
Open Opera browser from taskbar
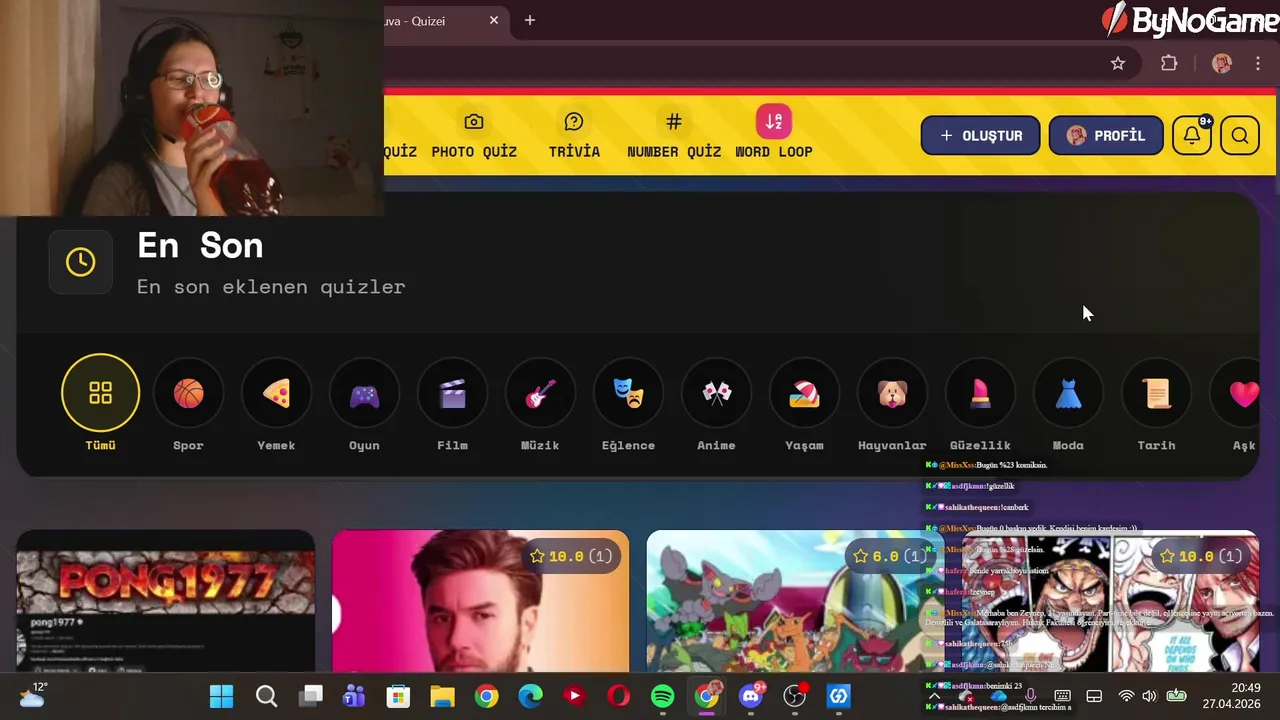pos(618,696)
